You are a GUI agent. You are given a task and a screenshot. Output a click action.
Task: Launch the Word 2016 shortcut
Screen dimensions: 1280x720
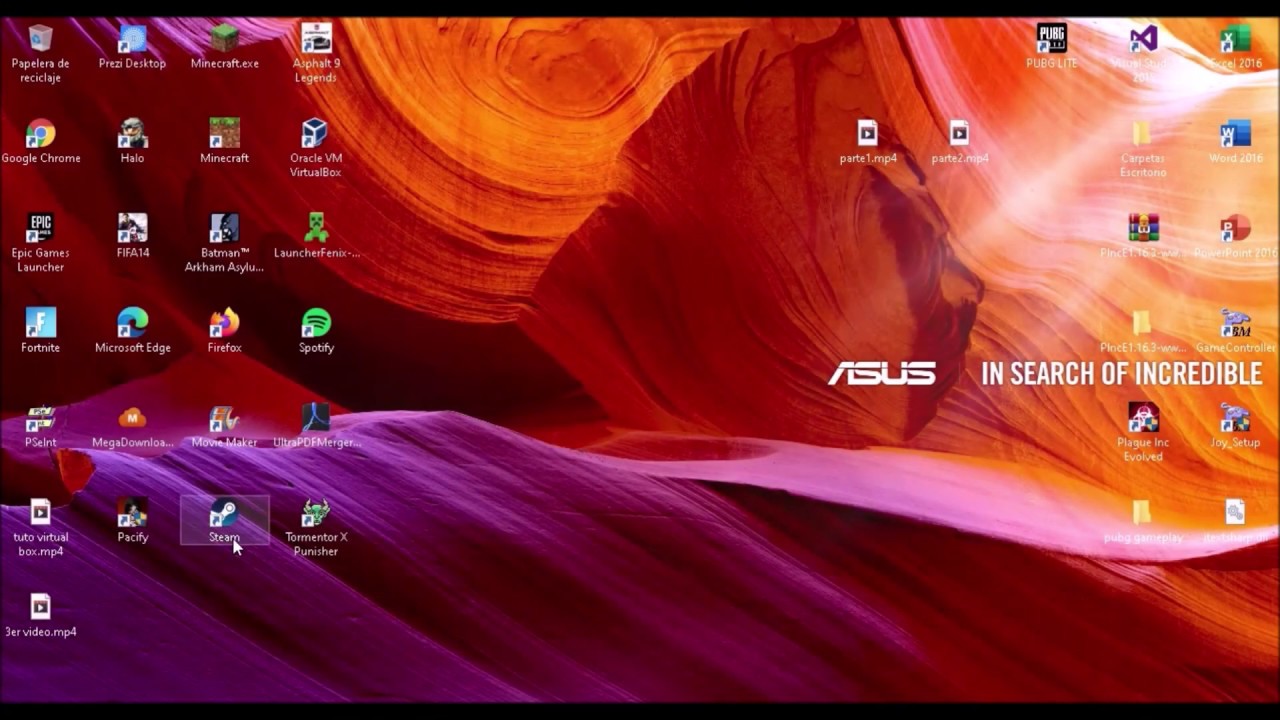click(1235, 141)
